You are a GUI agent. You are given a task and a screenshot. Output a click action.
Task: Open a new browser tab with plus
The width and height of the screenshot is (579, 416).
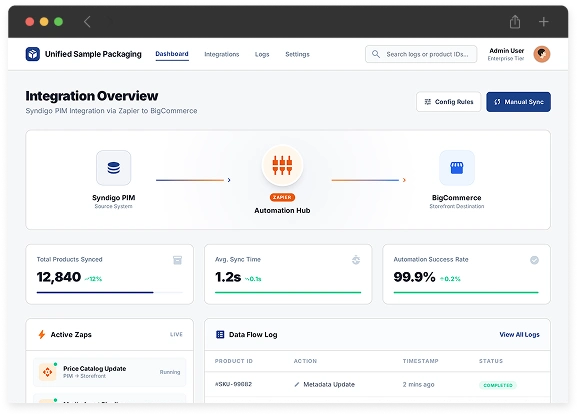pyautogui.click(x=543, y=21)
